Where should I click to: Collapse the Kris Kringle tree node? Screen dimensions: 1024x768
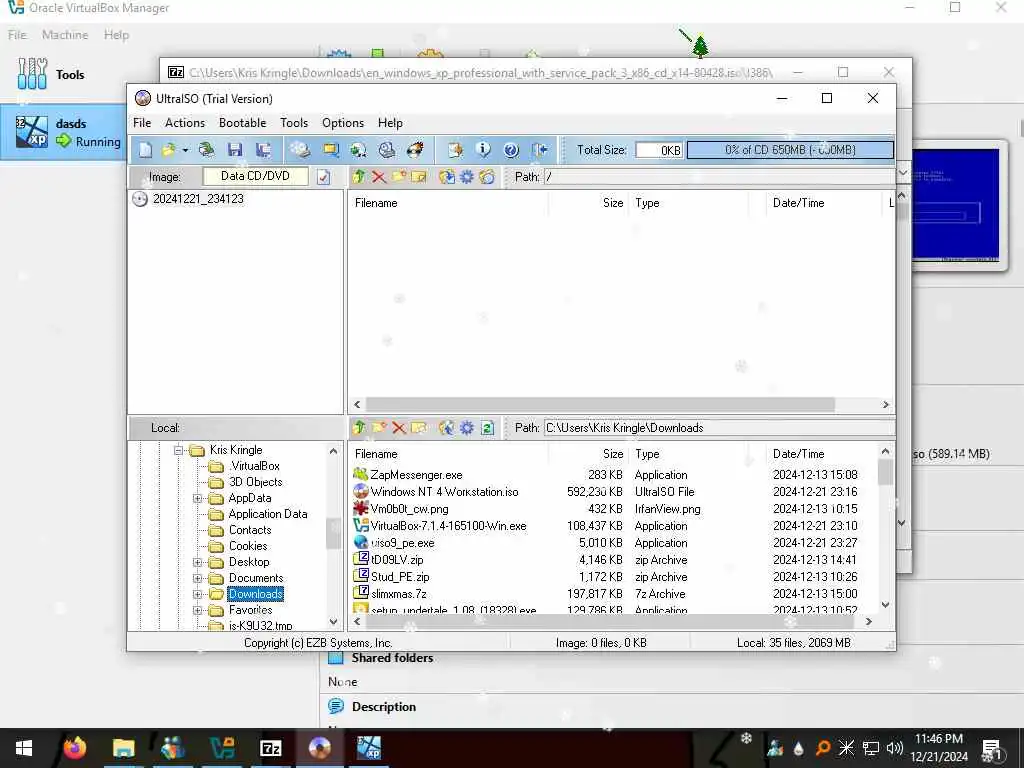click(x=178, y=450)
